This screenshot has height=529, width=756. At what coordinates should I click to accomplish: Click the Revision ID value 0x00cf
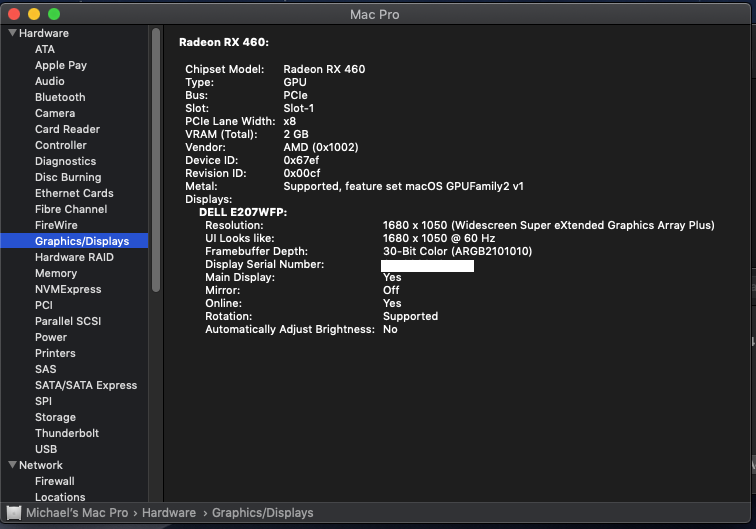(x=302, y=173)
